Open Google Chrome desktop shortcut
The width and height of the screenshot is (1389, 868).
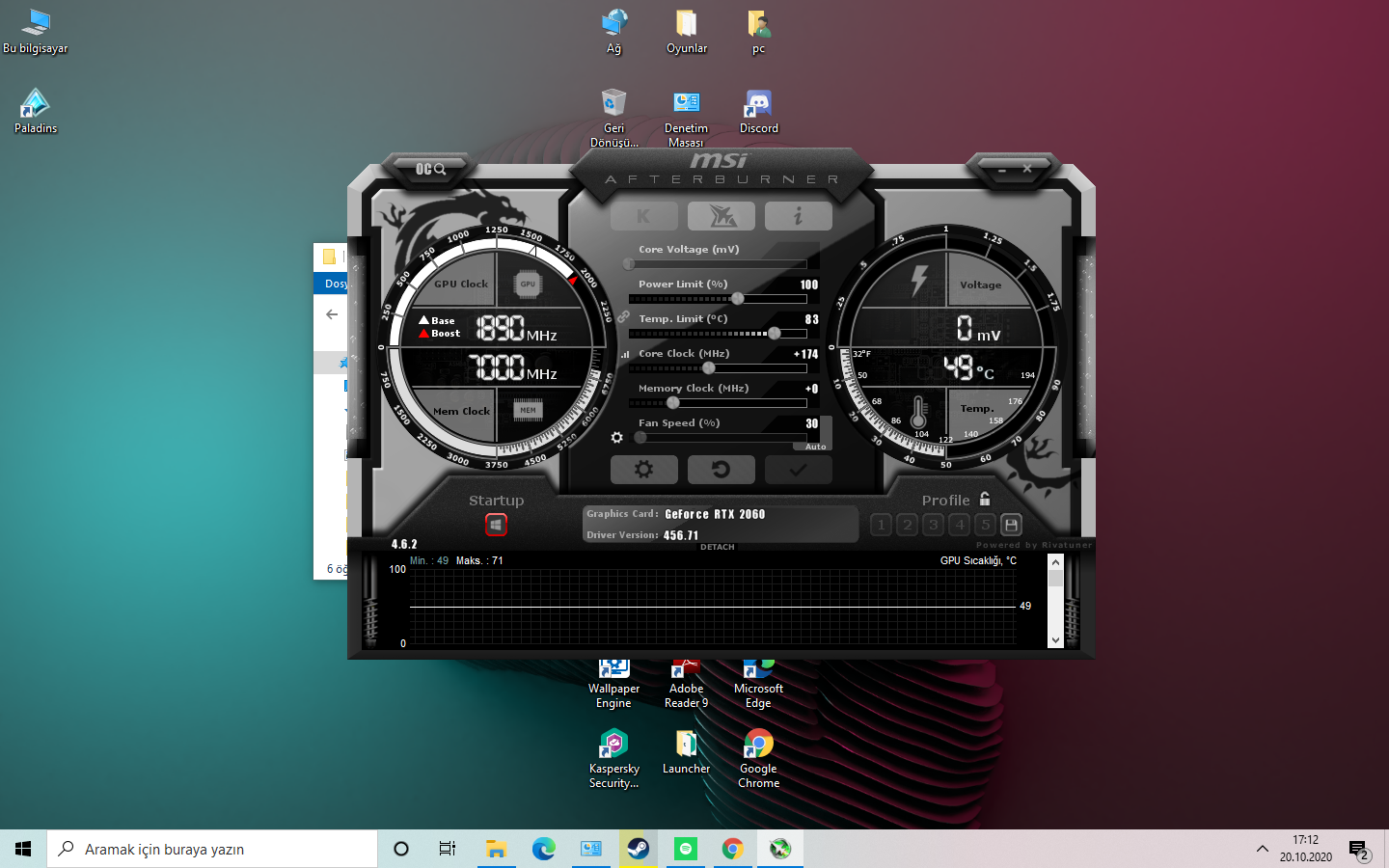tap(758, 759)
